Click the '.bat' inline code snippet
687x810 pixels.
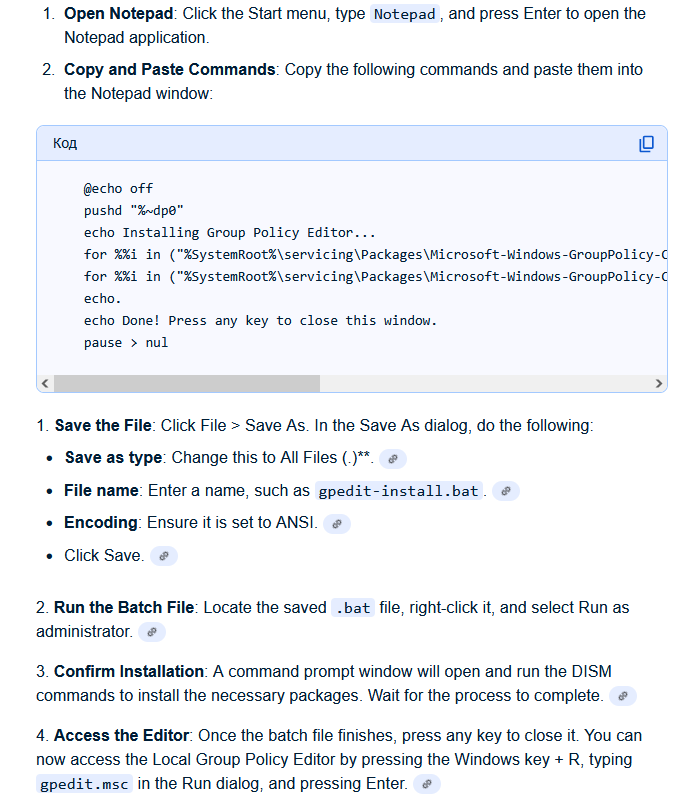[352, 608]
